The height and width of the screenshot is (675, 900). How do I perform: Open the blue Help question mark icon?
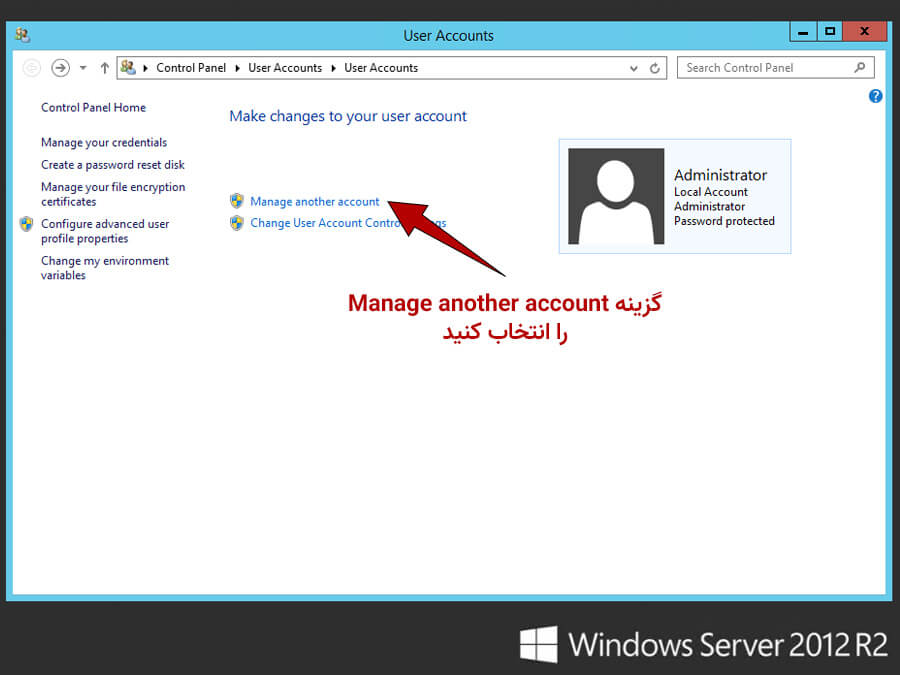pyautogui.click(x=875, y=96)
